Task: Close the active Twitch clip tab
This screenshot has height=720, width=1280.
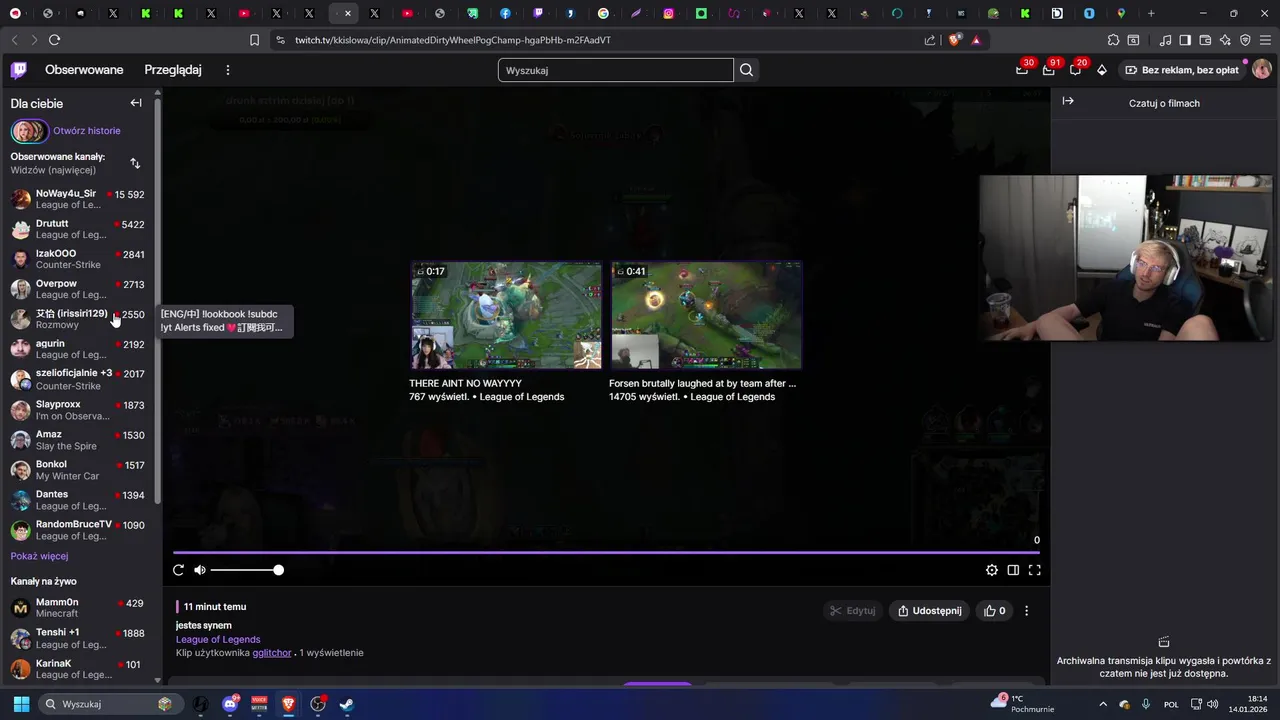Action: point(347,13)
